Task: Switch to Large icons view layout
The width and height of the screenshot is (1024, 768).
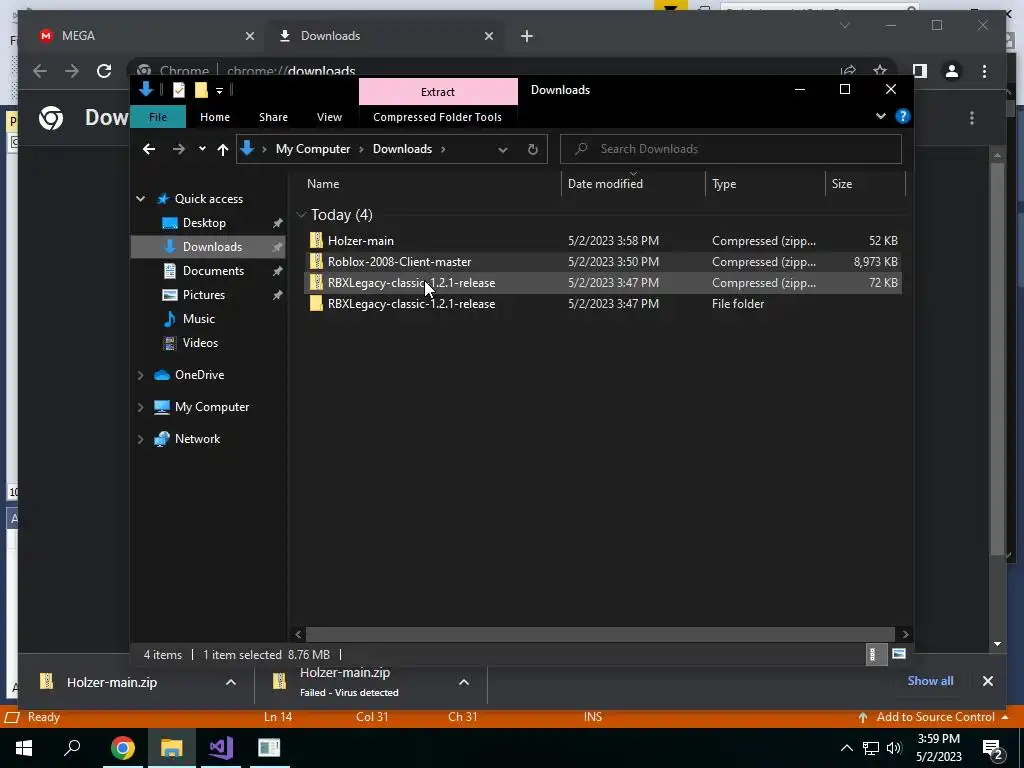Action: pos(899,654)
